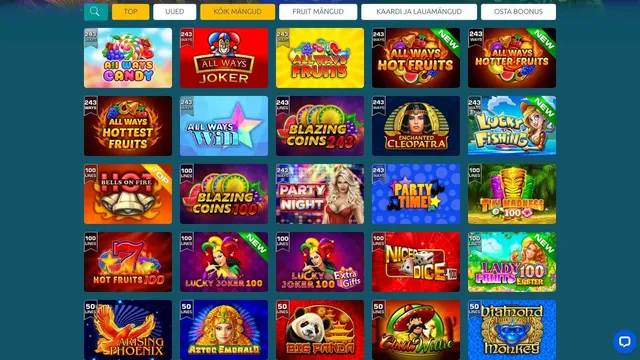Image resolution: width=640 pixels, height=360 pixels.
Task: Launch the Nice Dice game
Action: tap(416, 262)
